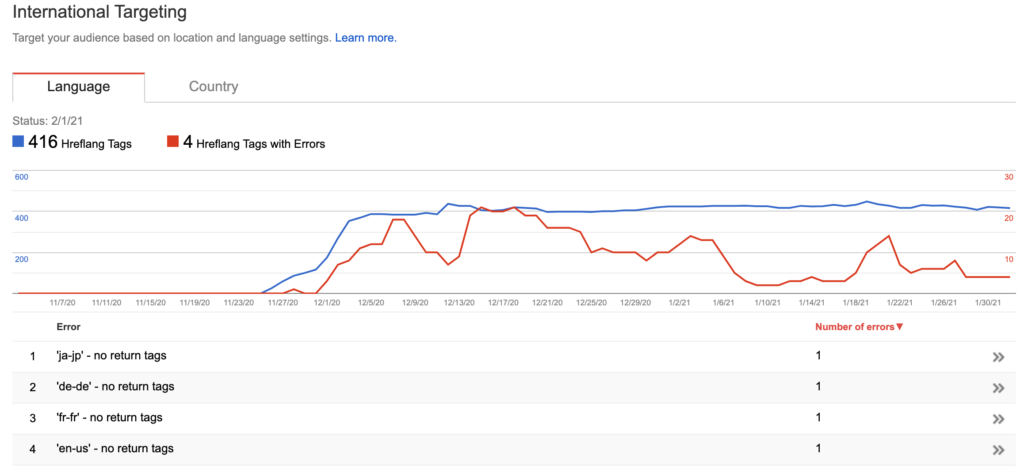Click the Error column header
This screenshot has width=1024, height=470.
[69, 326]
